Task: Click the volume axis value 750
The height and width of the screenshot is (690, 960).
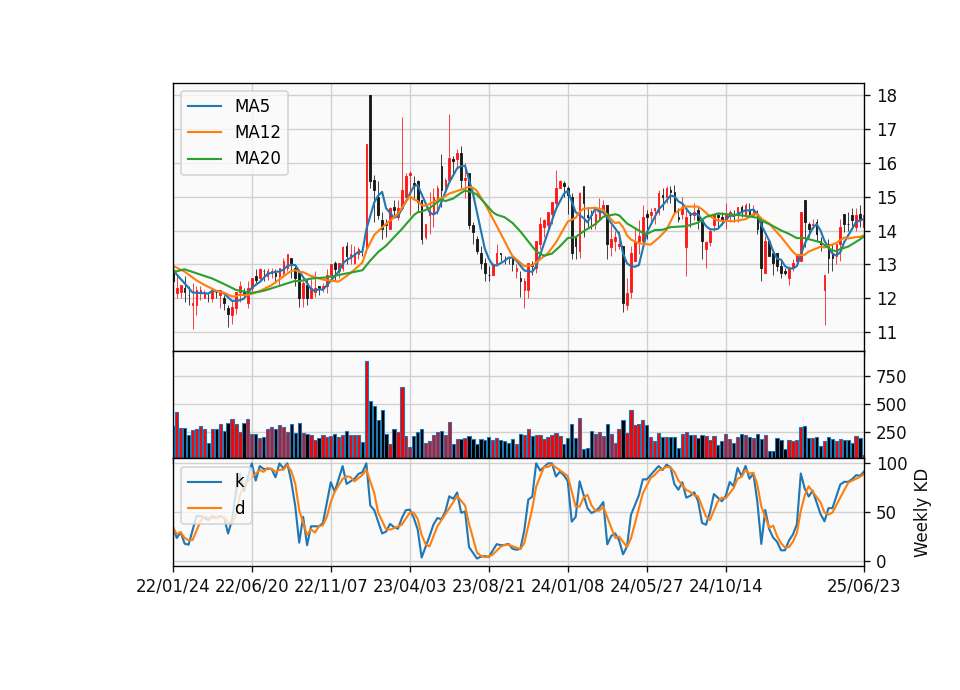Action: (891, 377)
